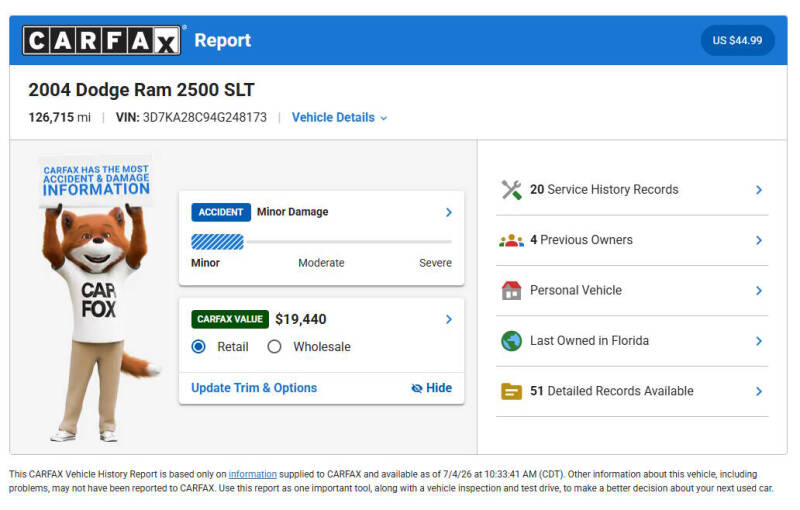Click the green CARFAX VALUE badge

pos(230,319)
